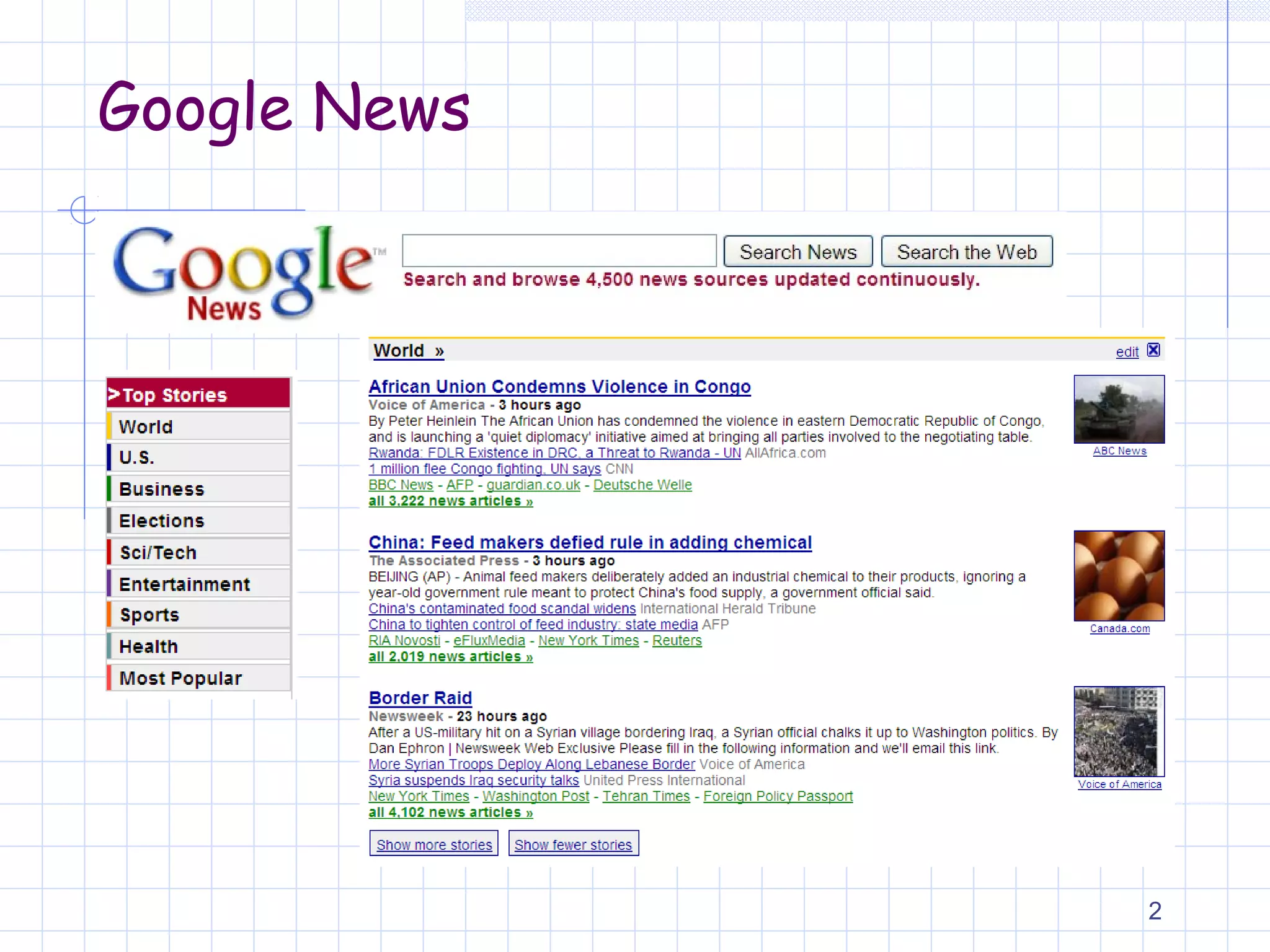The image size is (1270, 952).
Task: Expand the World section header
Action: point(409,351)
